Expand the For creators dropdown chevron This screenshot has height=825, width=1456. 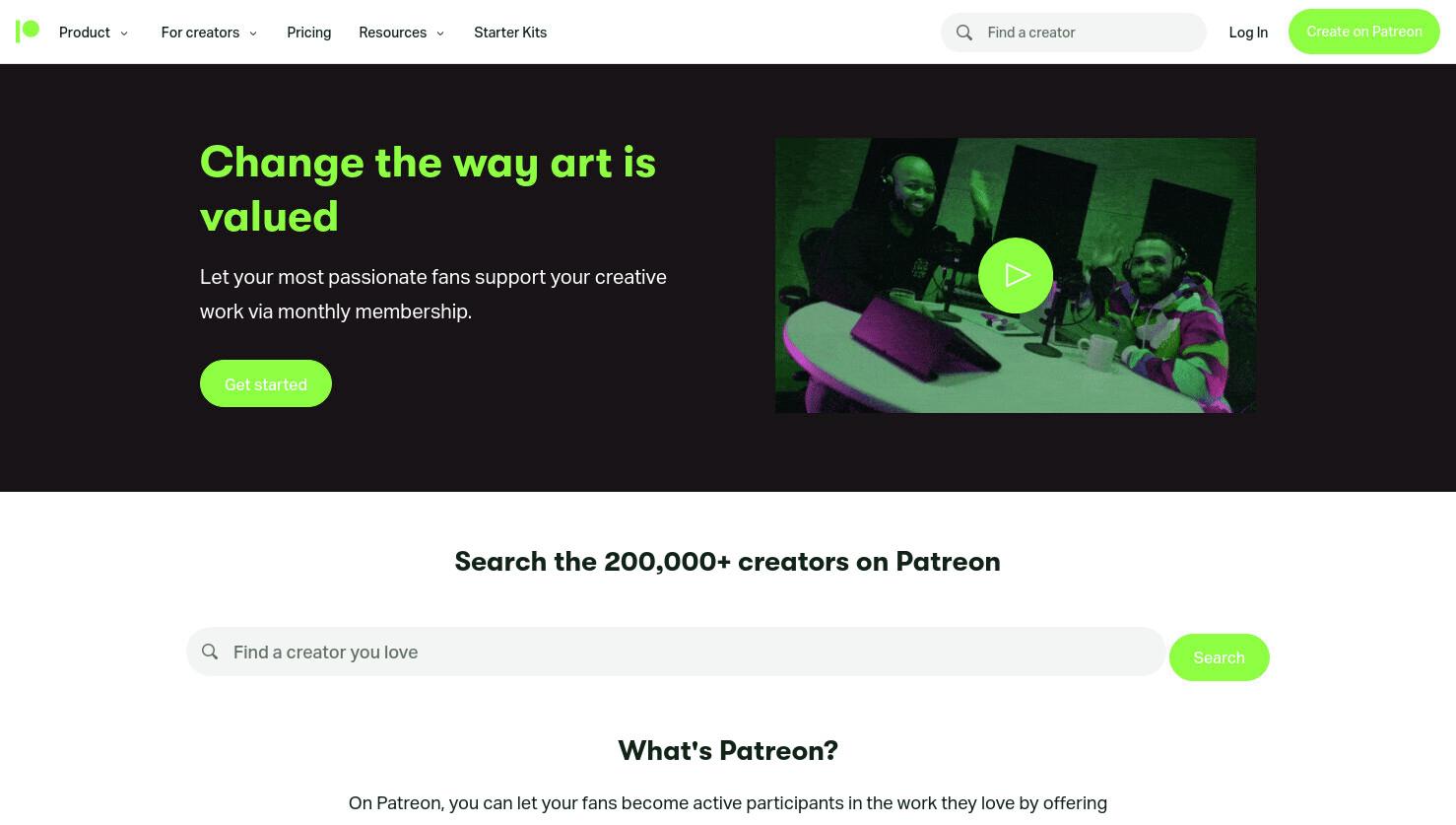(x=253, y=34)
